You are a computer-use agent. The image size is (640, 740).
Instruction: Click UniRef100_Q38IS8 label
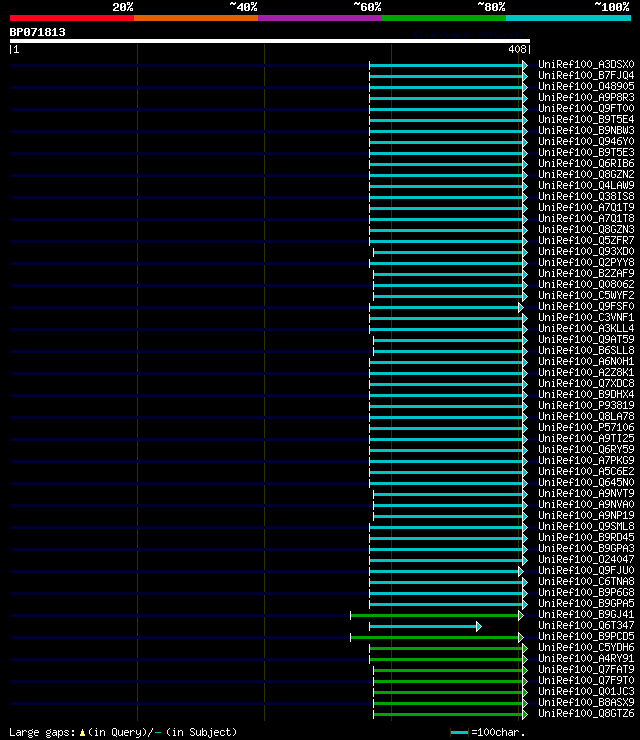pos(586,196)
